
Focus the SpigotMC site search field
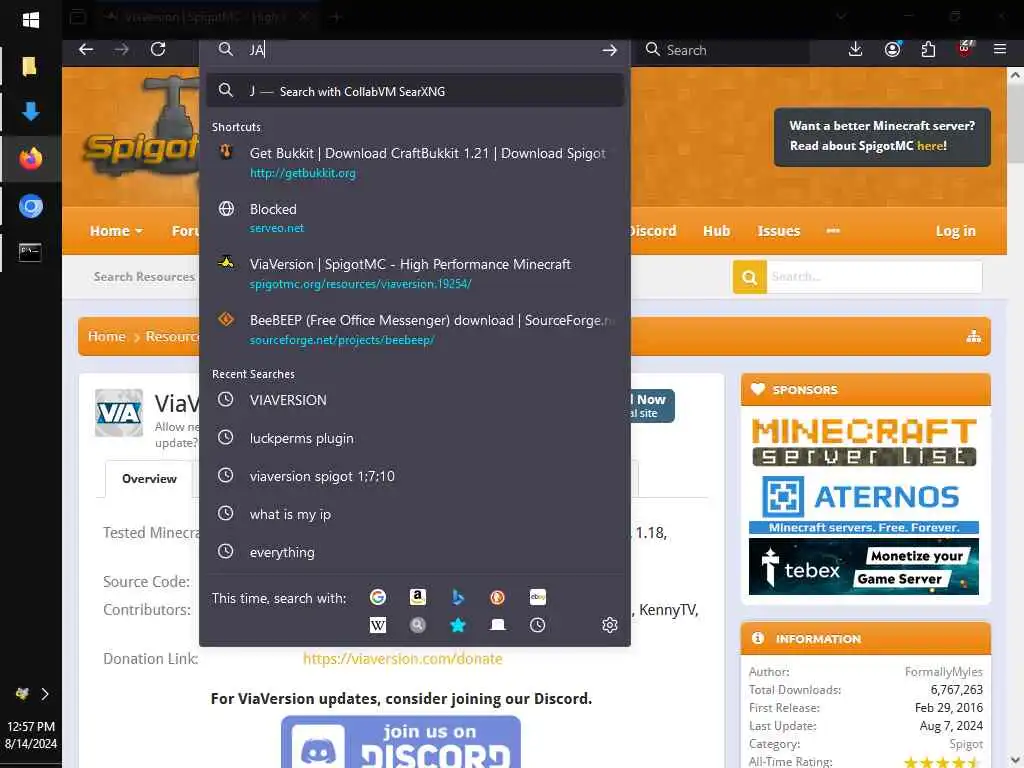click(x=874, y=277)
